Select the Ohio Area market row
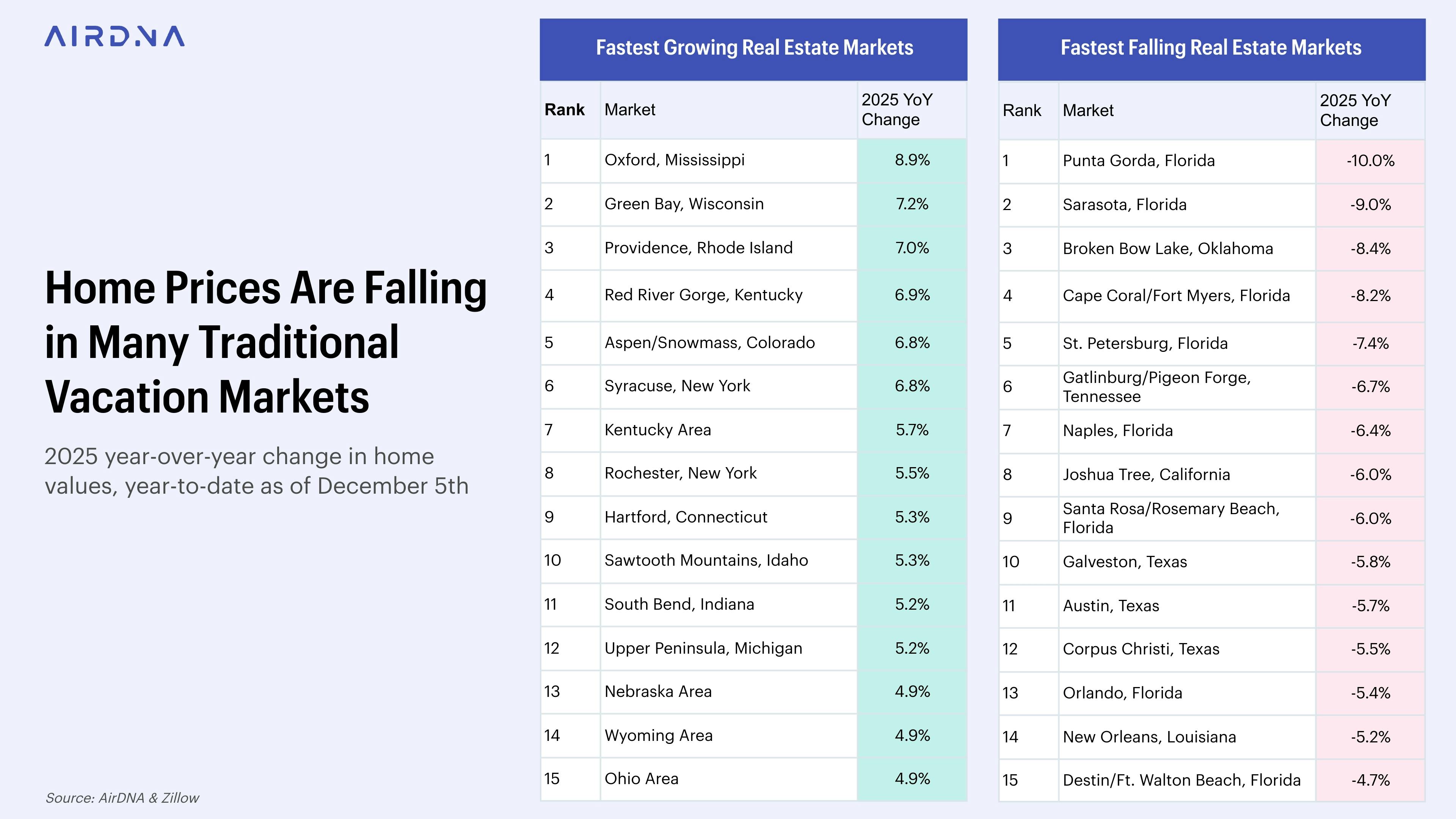The image size is (1456, 819). pyautogui.click(x=642, y=779)
